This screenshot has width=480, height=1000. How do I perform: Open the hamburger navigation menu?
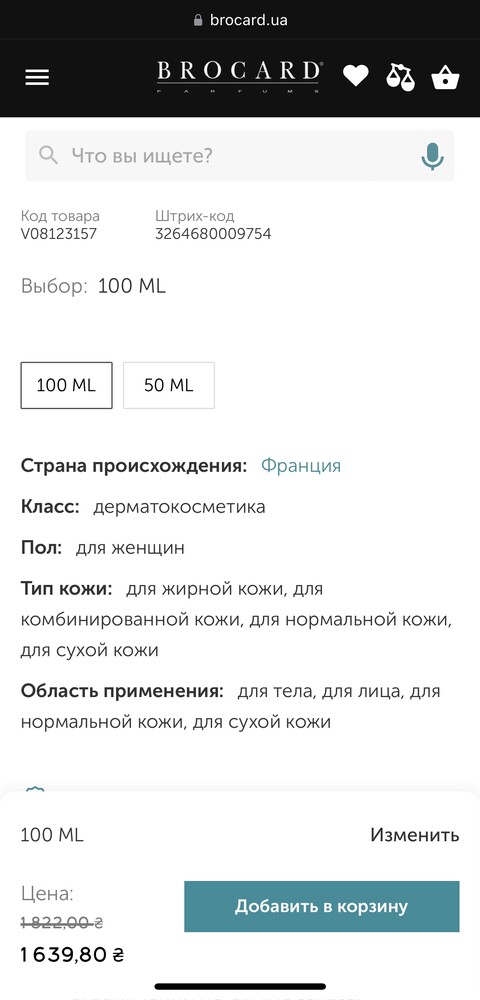37,77
